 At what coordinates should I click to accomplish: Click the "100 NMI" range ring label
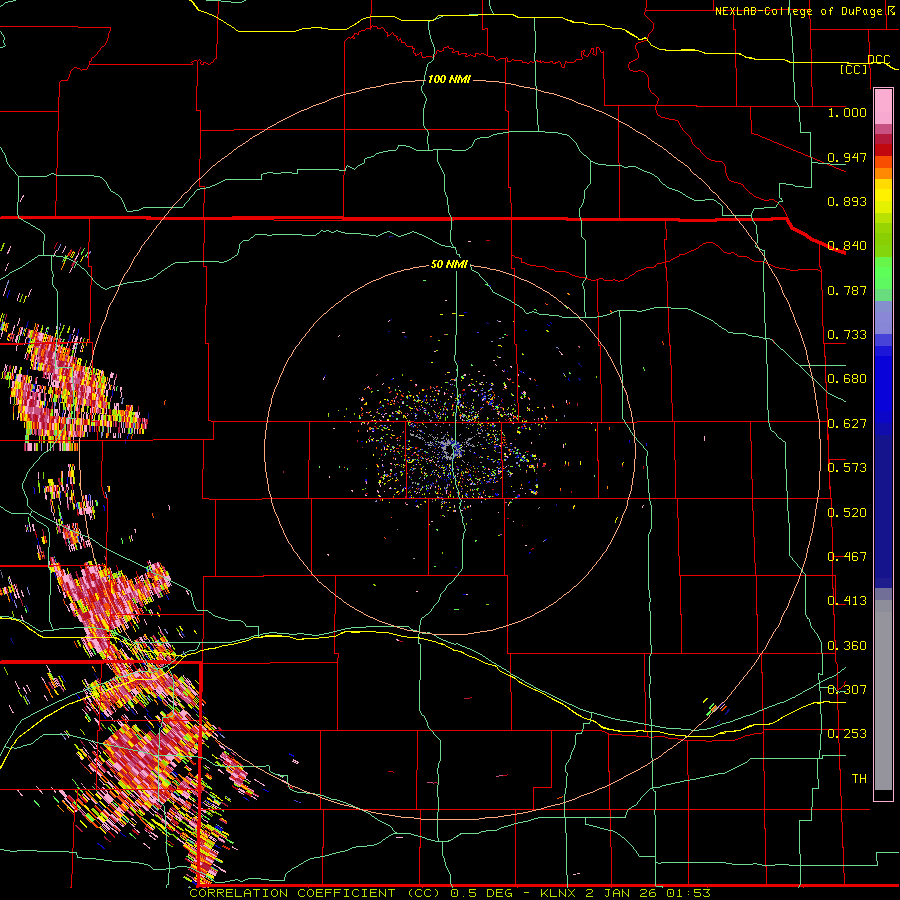tap(449, 79)
